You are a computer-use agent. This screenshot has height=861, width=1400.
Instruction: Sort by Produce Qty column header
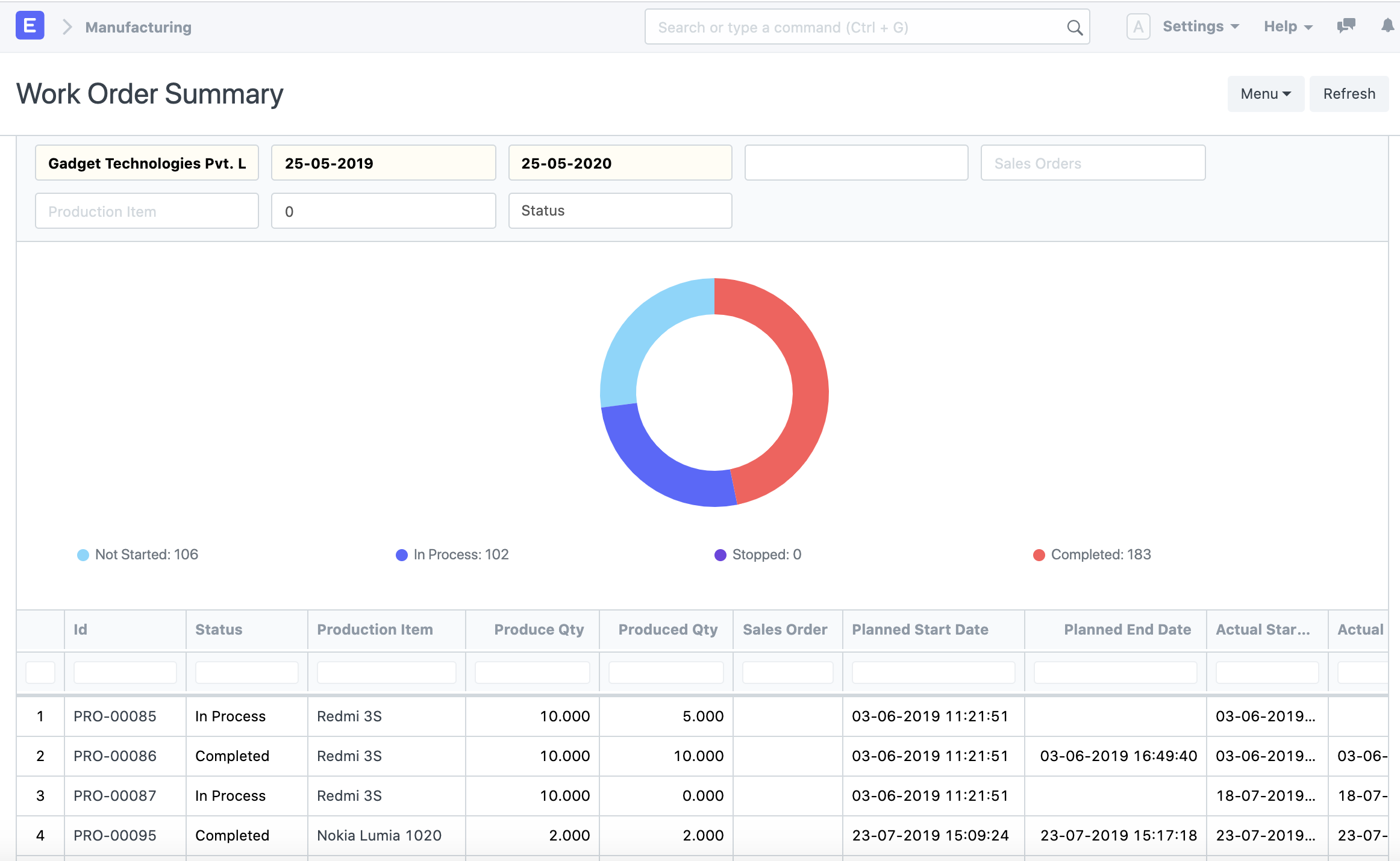pos(533,630)
